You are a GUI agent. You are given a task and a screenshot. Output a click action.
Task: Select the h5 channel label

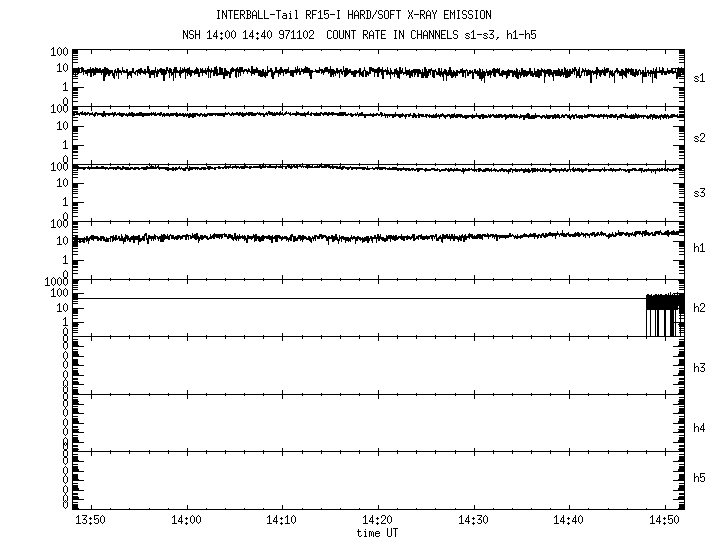coord(700,478)
